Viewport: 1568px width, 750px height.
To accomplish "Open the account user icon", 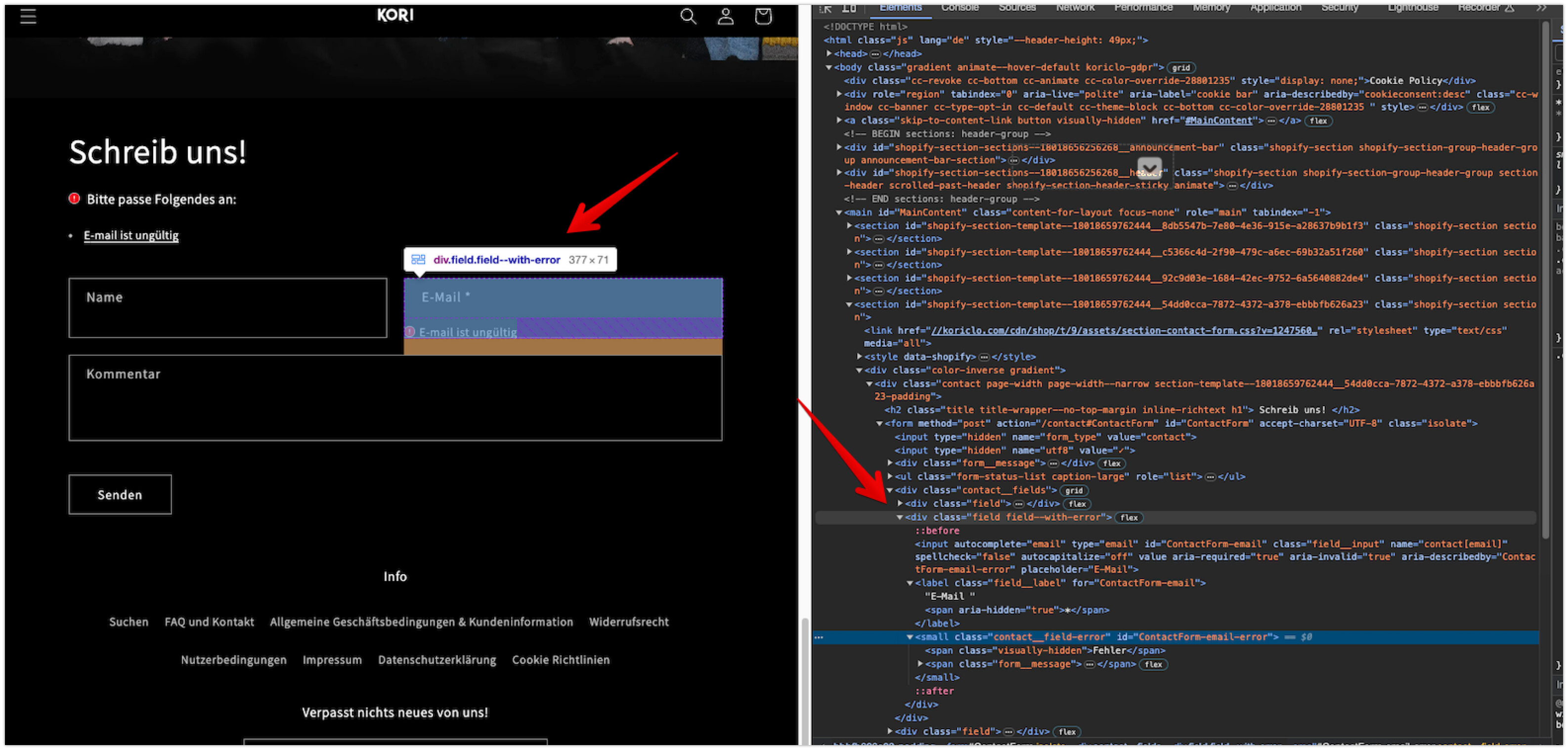I will tap(725, 16).
